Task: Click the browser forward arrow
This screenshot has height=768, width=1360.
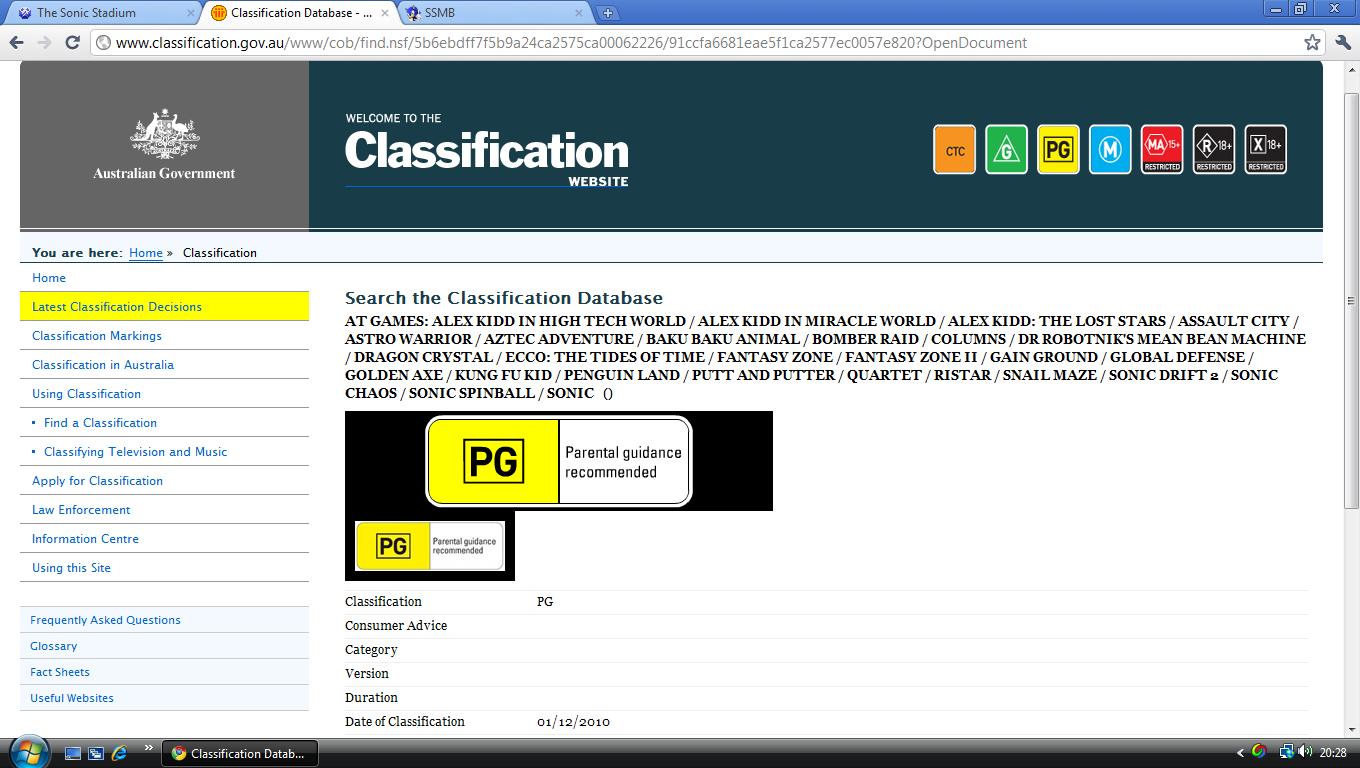Action: coord(44,42)
